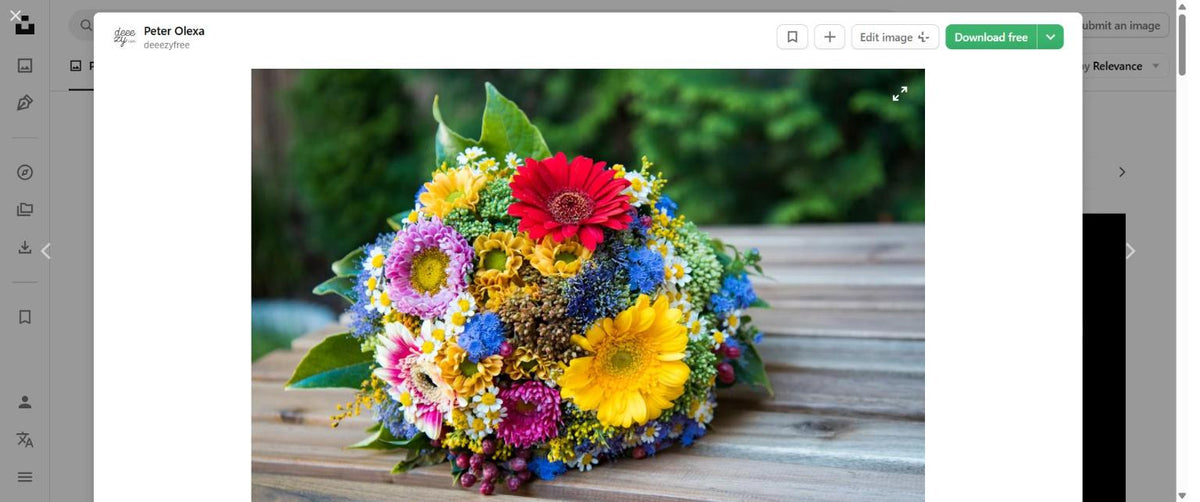Open the Relevance sort dropdown
This screenshot has height=502, width=1200.
pos(1126,66)
